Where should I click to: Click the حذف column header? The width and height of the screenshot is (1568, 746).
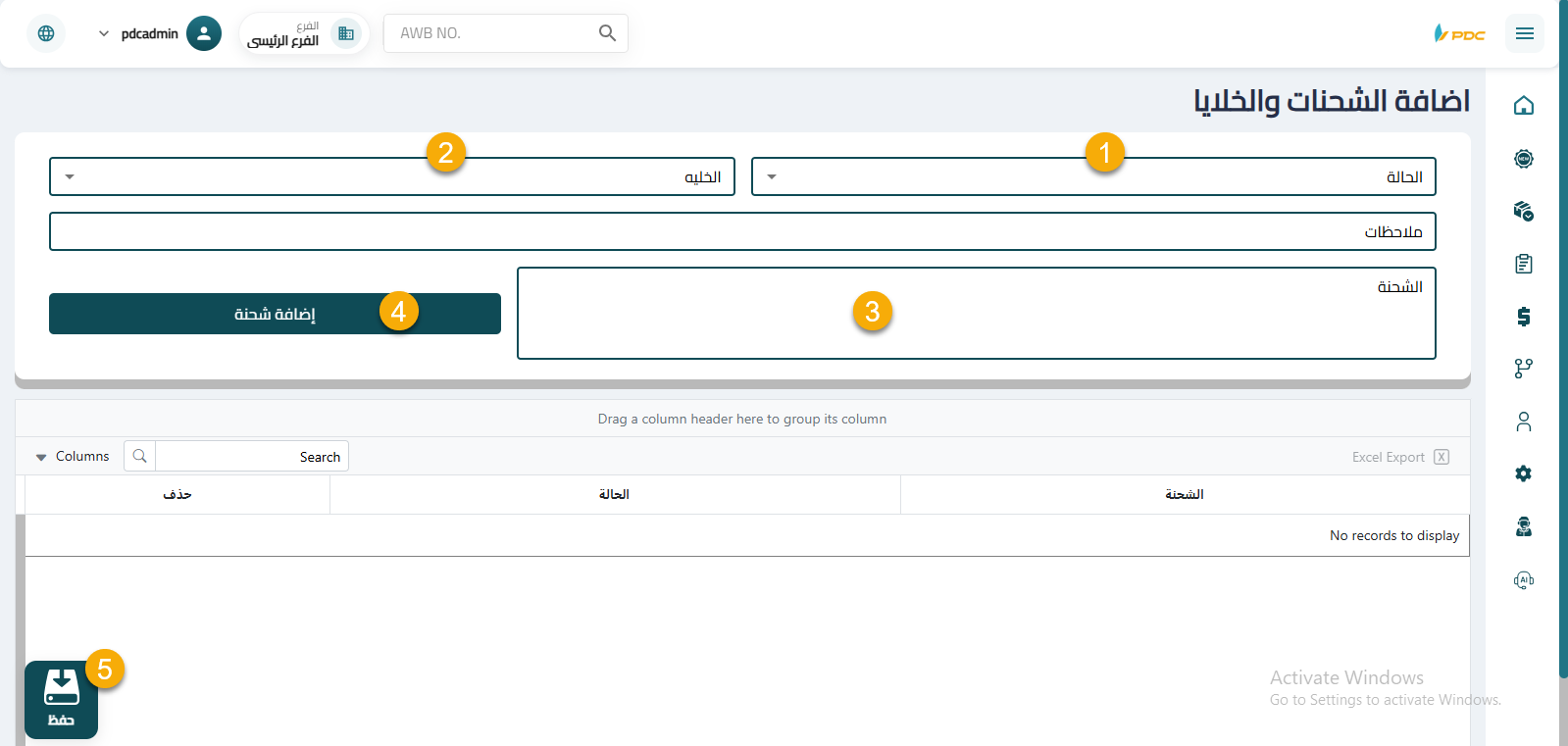pyautogui.click(x=177, y=494)
